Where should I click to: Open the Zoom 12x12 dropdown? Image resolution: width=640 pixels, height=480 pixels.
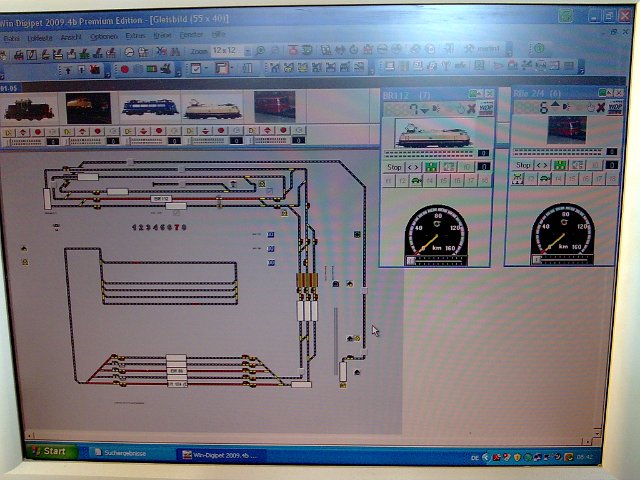pos(248,51)
